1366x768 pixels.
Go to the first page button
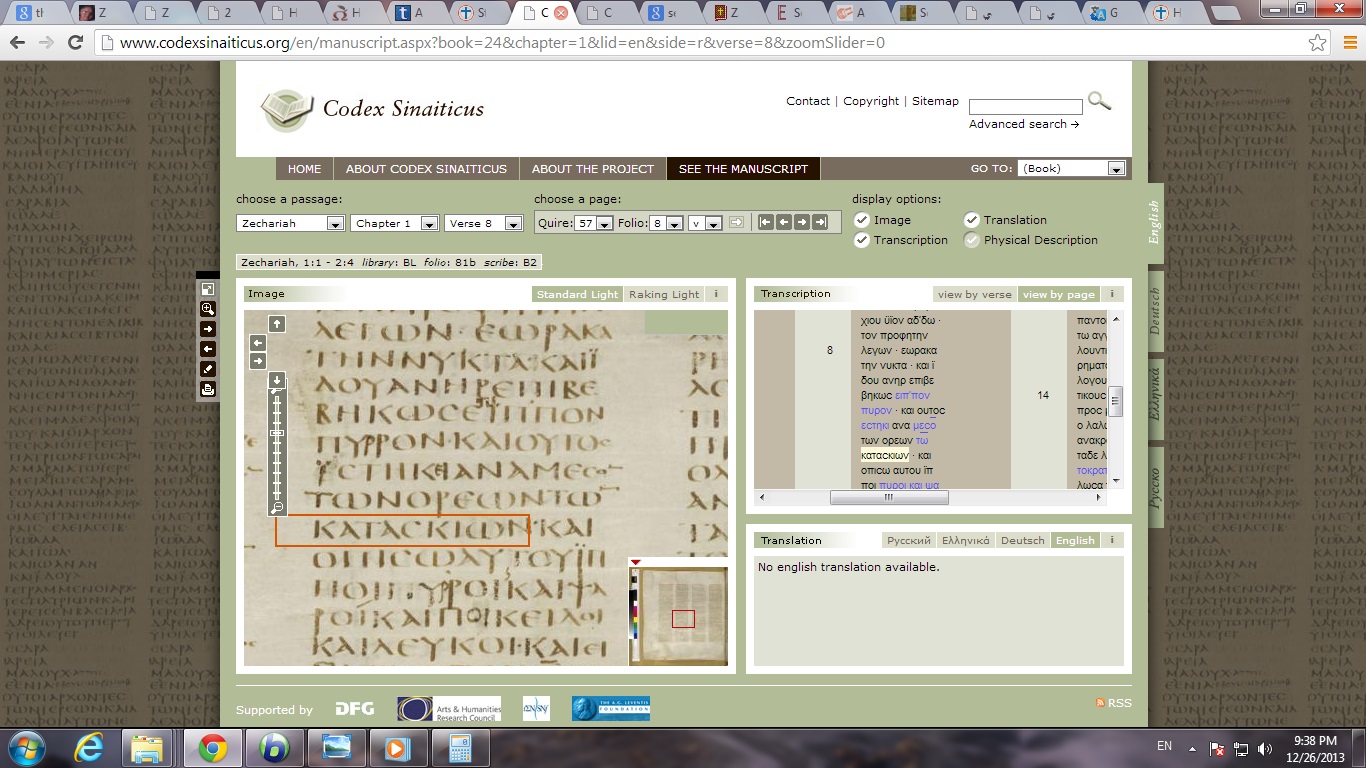(766, 222)
